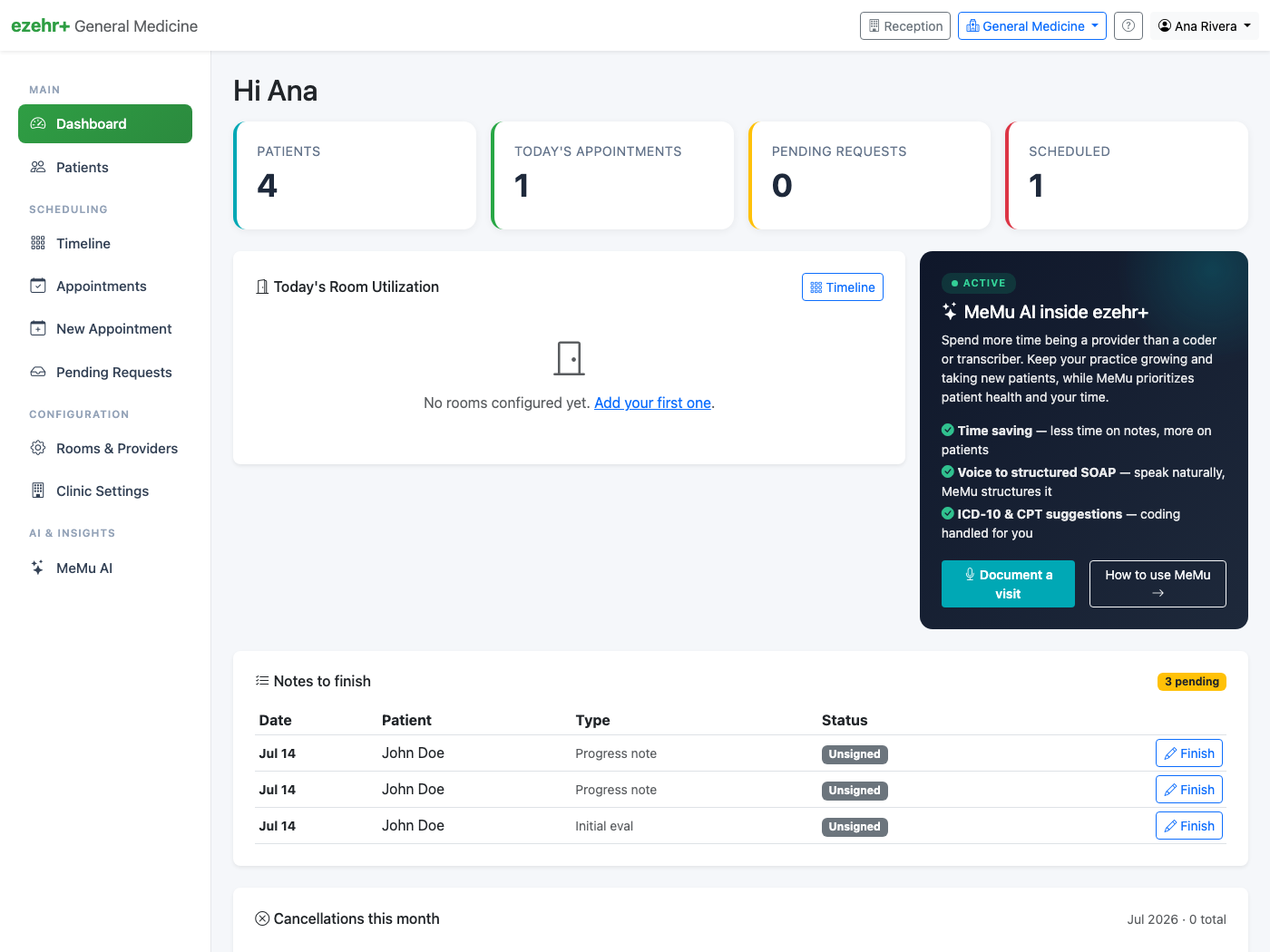Click Document a visit button

(1008, 584)
